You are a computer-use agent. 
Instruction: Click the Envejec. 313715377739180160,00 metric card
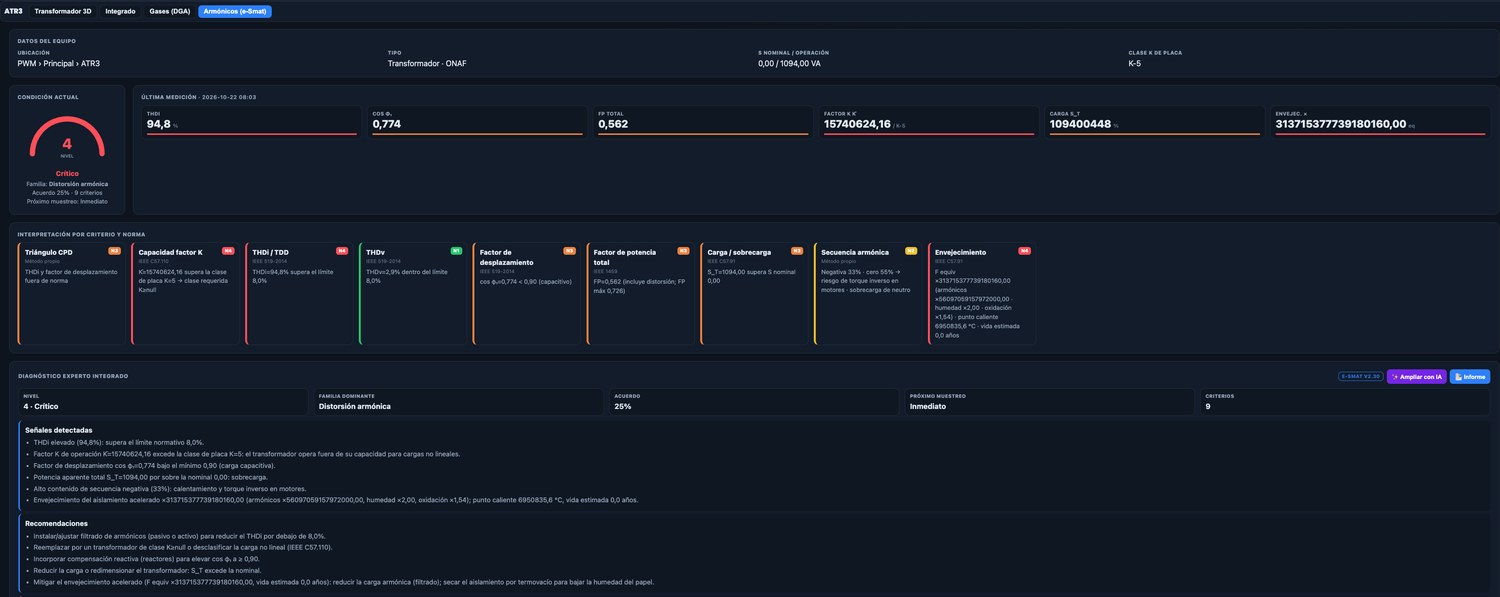pos(1380,121)
